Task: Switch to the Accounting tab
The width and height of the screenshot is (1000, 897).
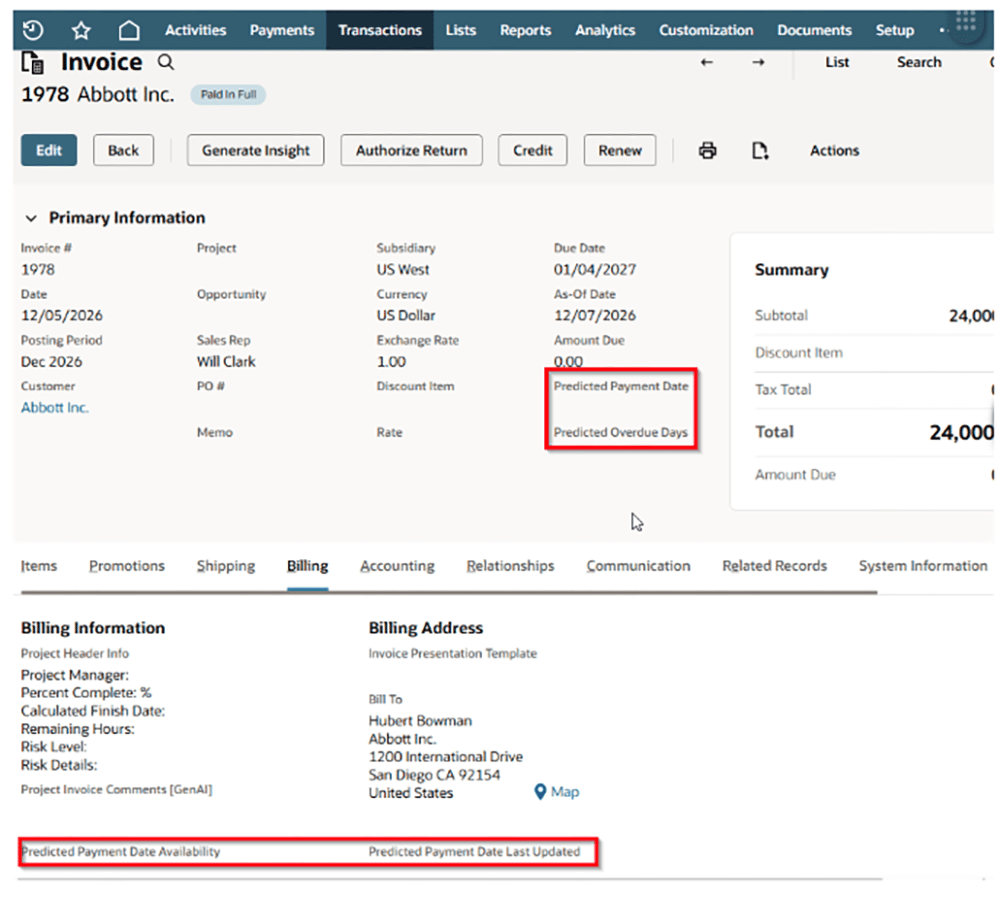Action: tap(397, 566)
